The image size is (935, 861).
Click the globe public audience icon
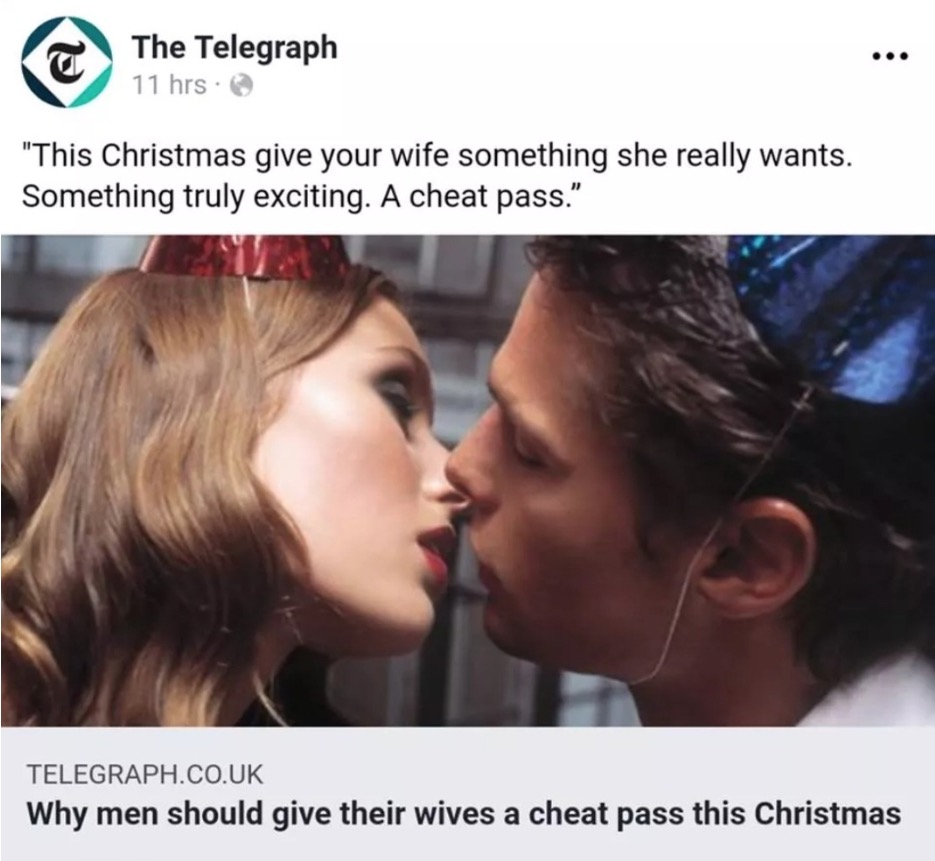click(242, 86)
